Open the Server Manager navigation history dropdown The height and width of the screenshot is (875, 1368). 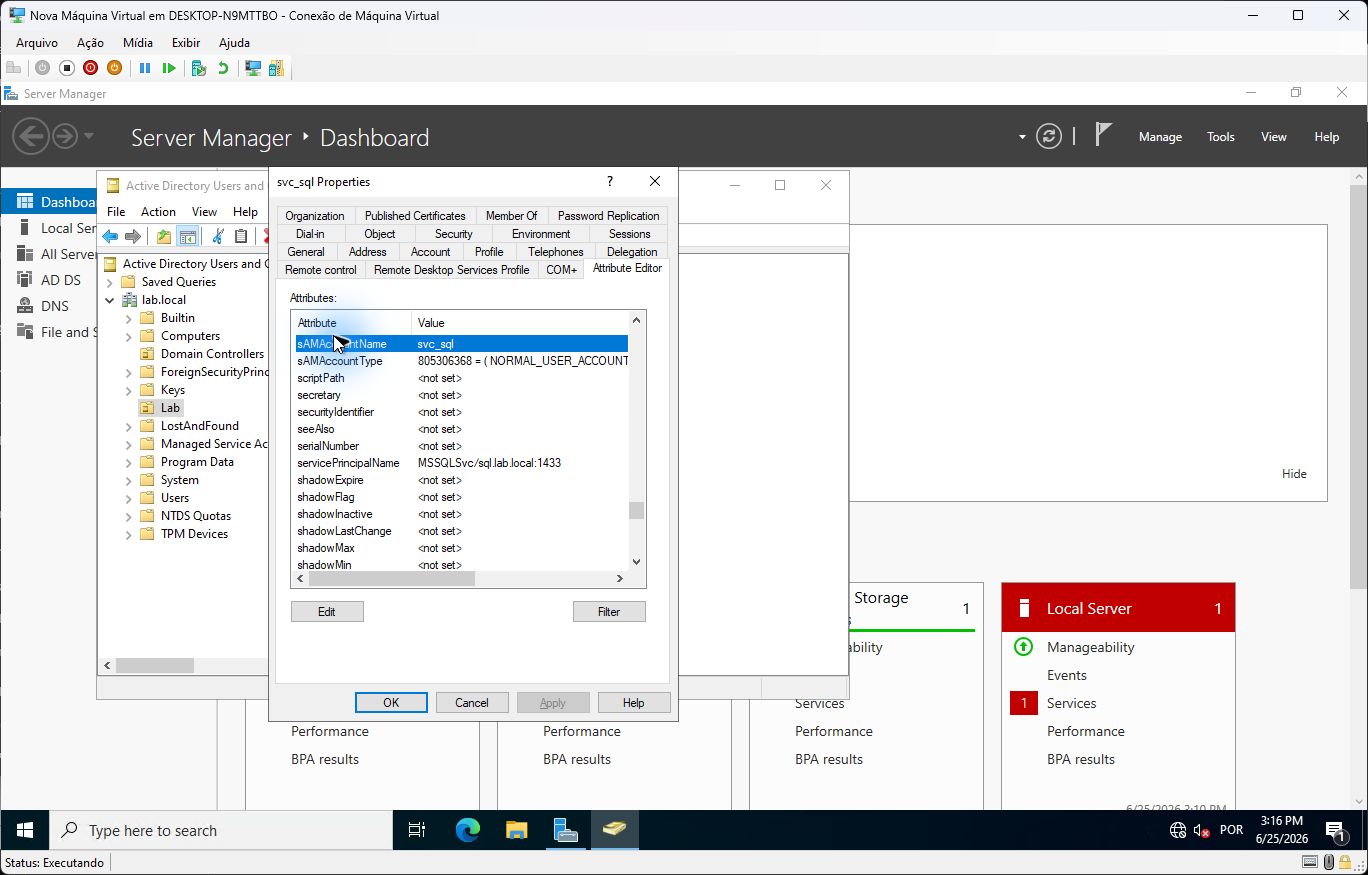(x=89, y=136)
